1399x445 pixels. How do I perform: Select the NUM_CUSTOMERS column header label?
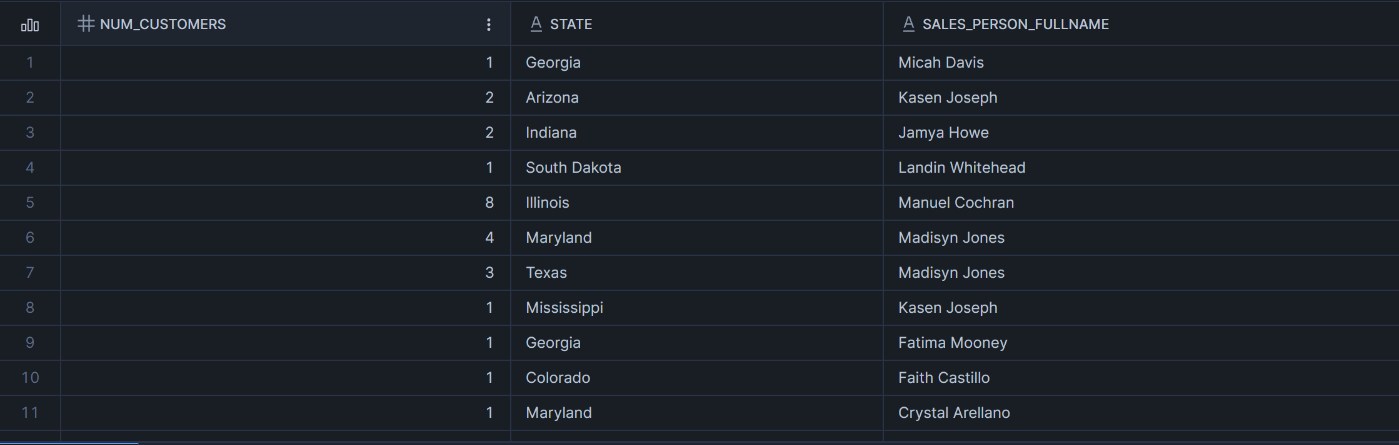(x=163, y=24)
